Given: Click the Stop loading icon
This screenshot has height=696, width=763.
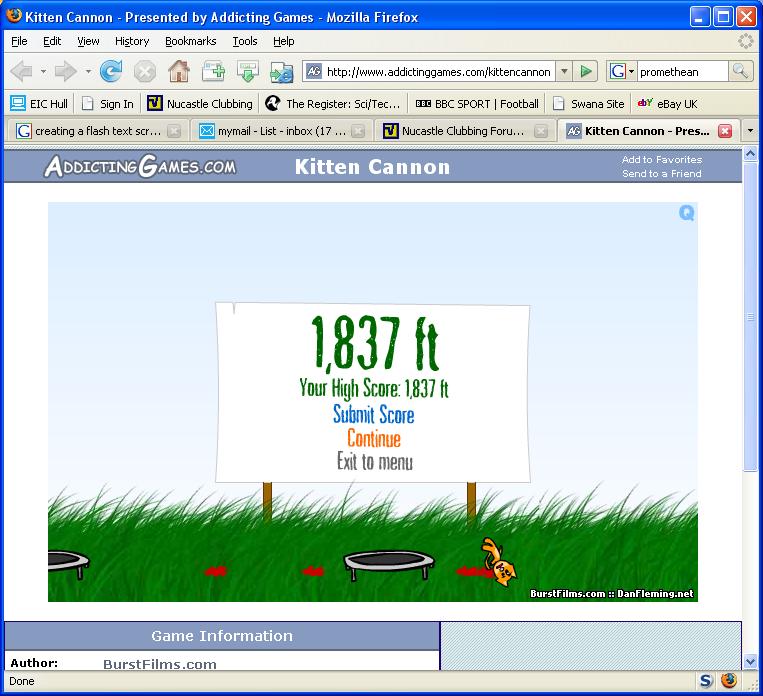Looking at the screenshot, I should pos(145,71).
